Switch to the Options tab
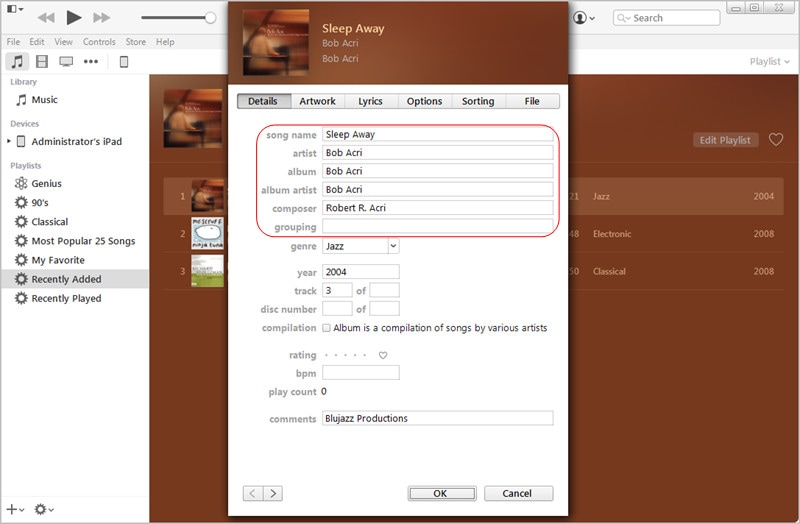The width and height of the screenshot is (800, 524). [424, 101]
